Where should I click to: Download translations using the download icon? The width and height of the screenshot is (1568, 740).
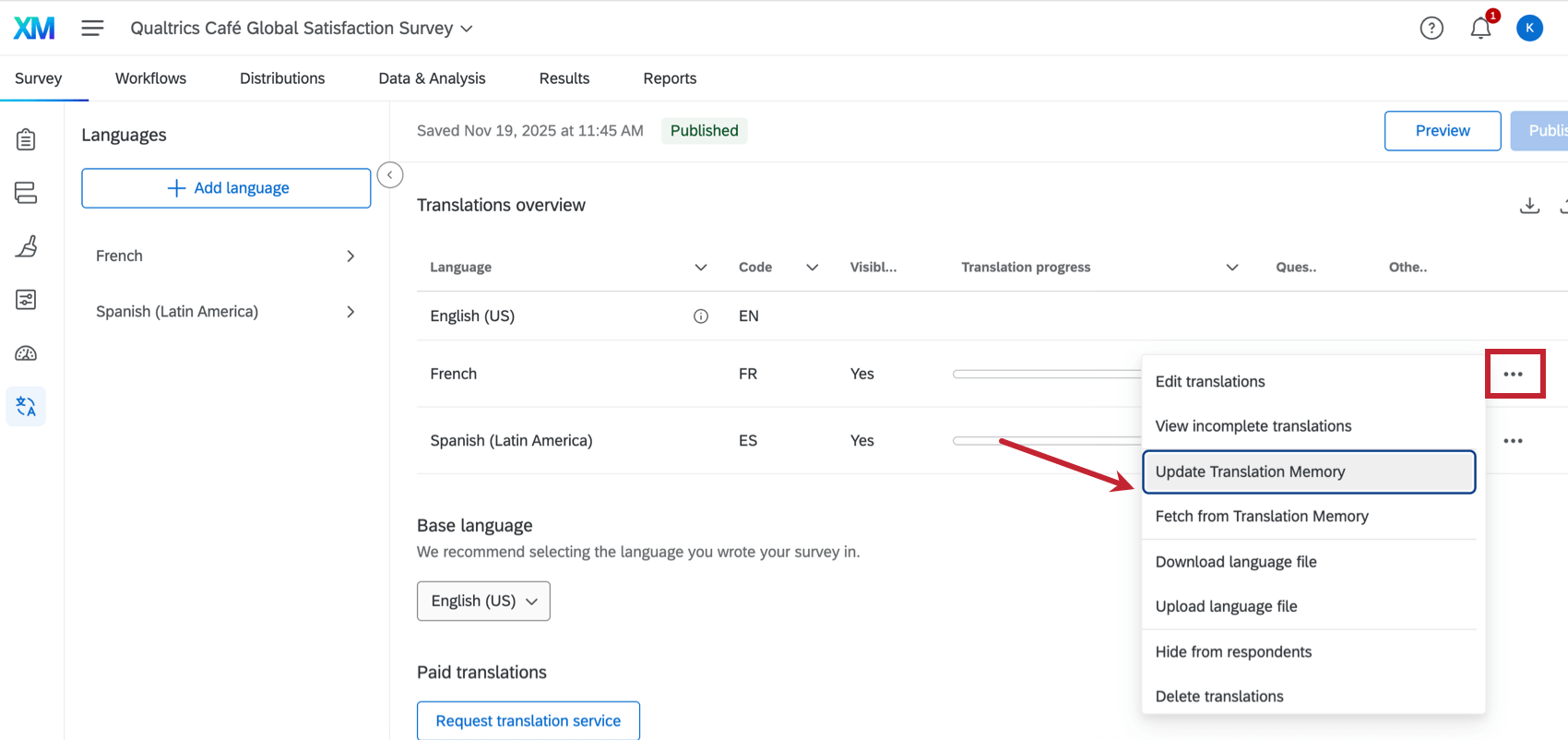(x=1529, y=206)
